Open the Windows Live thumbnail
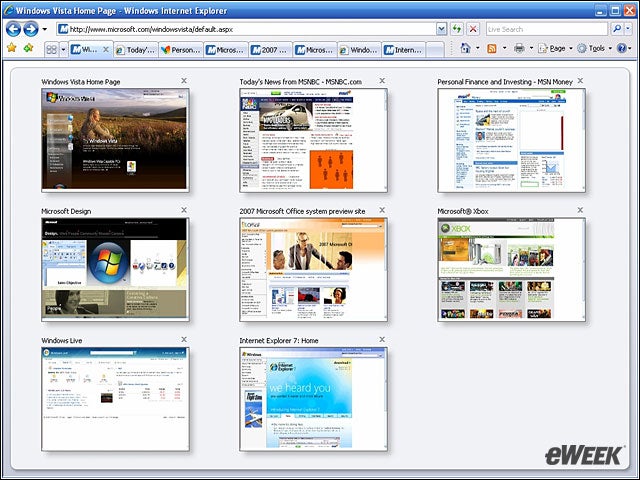The image size is (640, 480). point(115,399)
